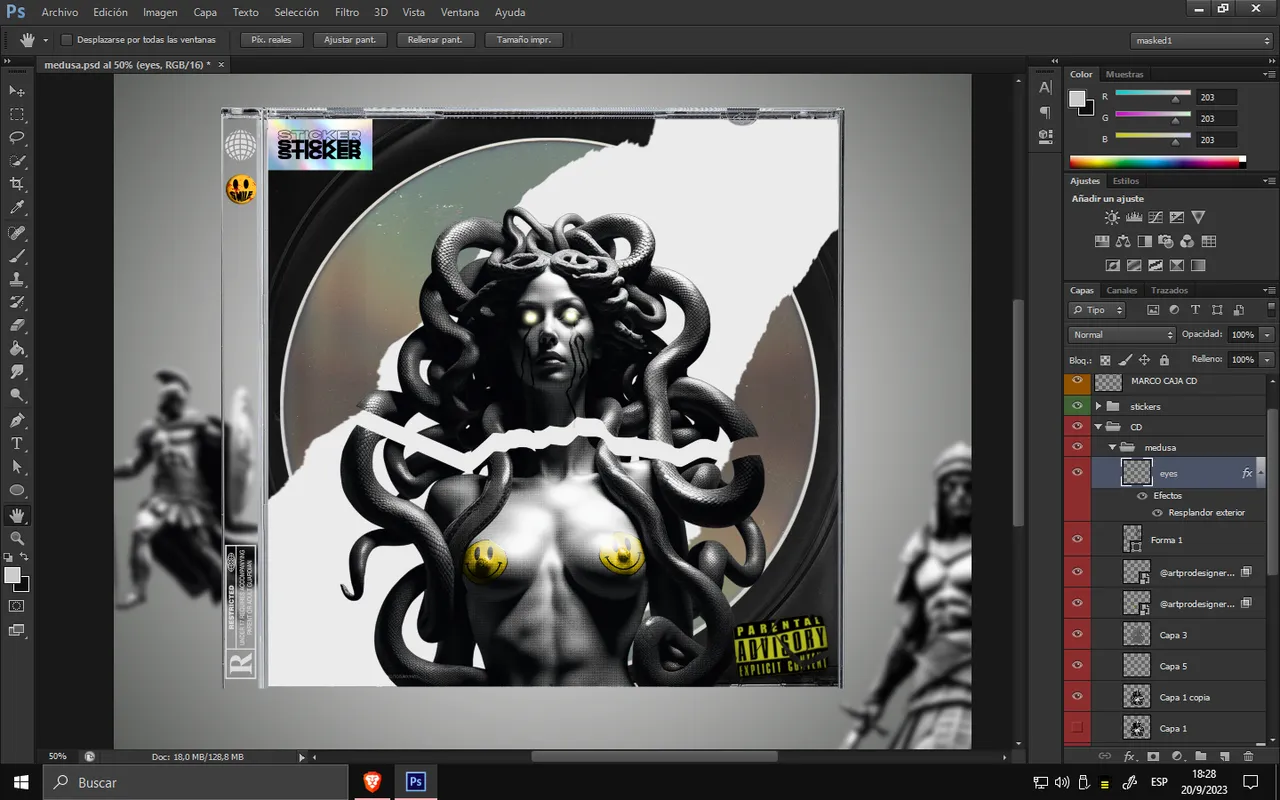The width and height of the screenshot is (1280, 800).
Task: Open the blend mode 'Normal' dropdown
Action: [1122, 335]
